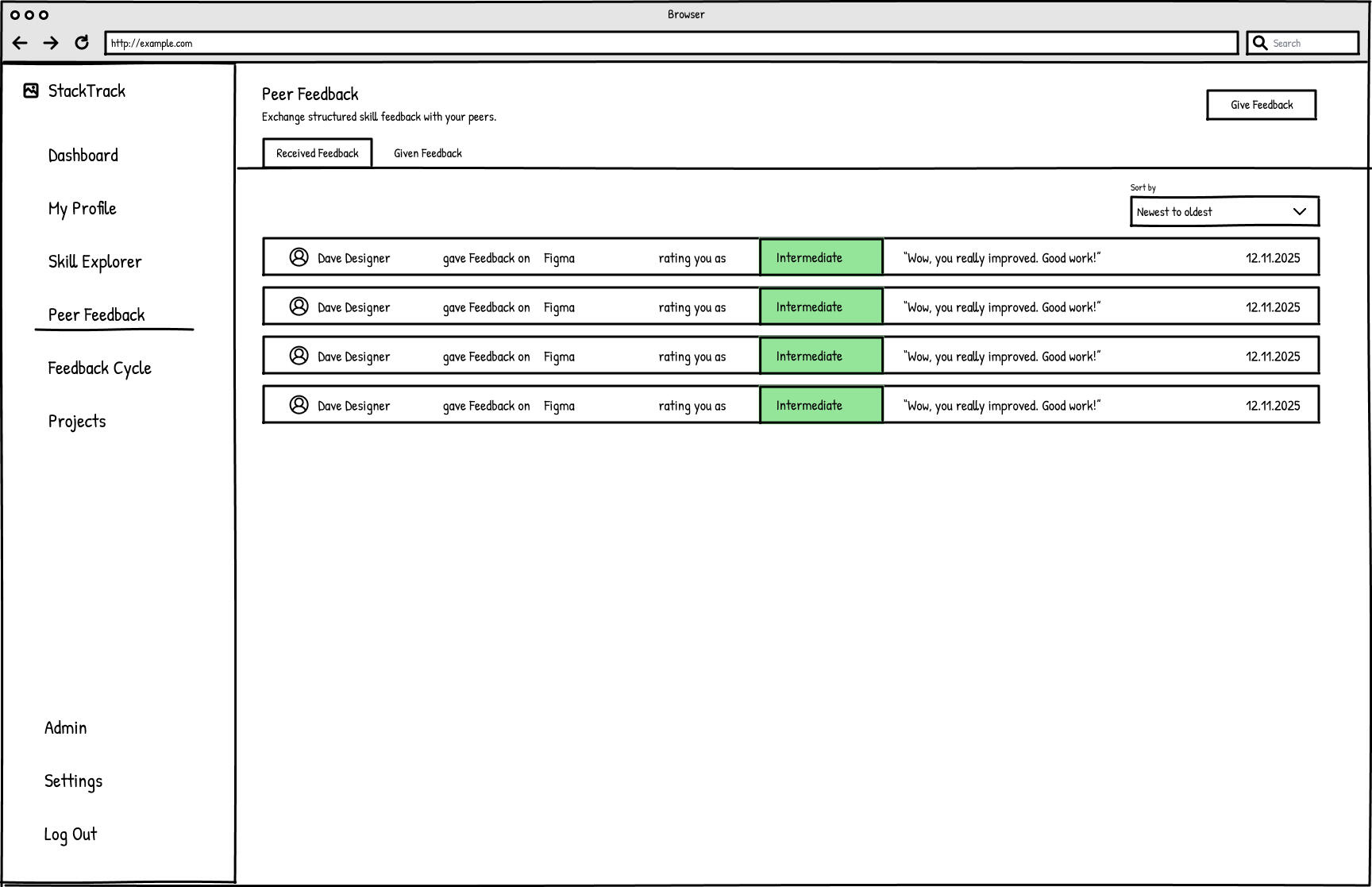Click the StackTrack logo image icon
1372x887 pixels.
(x=31, y=91)
